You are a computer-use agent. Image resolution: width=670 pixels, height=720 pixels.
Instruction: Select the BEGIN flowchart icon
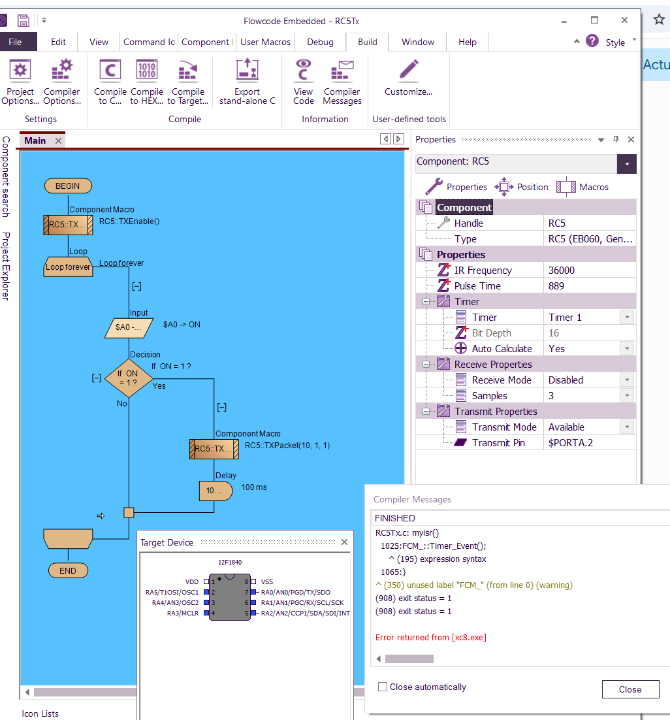point(68,186)
